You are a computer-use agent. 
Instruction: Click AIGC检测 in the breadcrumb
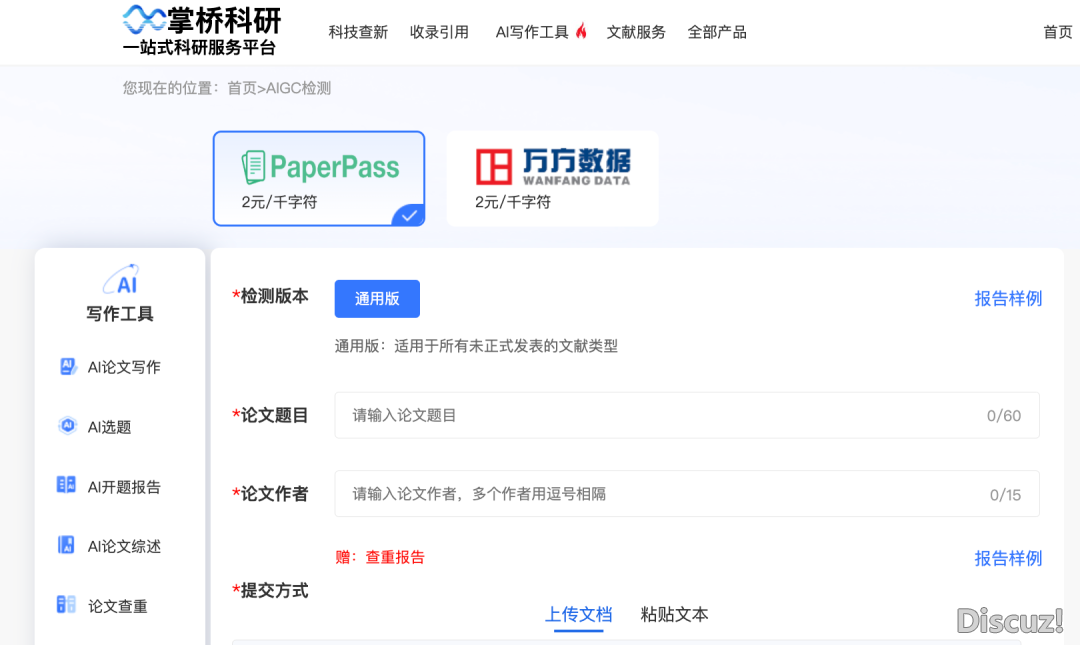pos(298,88)
